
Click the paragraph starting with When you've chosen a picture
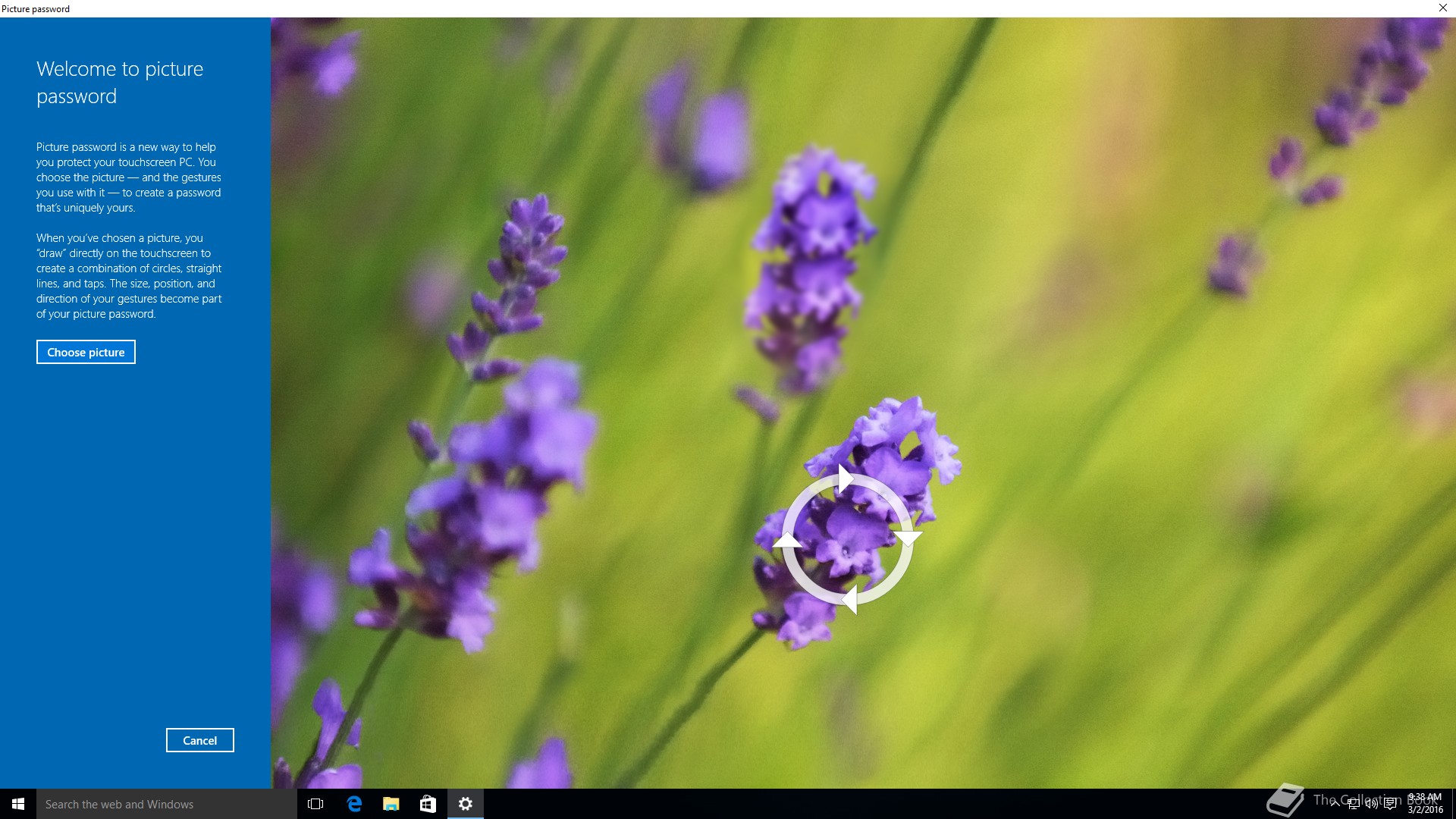click(x=129, y=276)
